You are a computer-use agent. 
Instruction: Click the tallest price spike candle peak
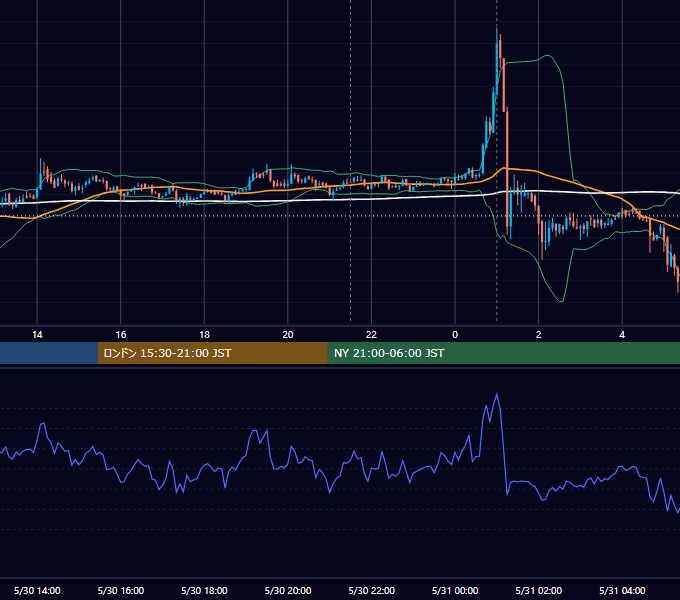497,29
